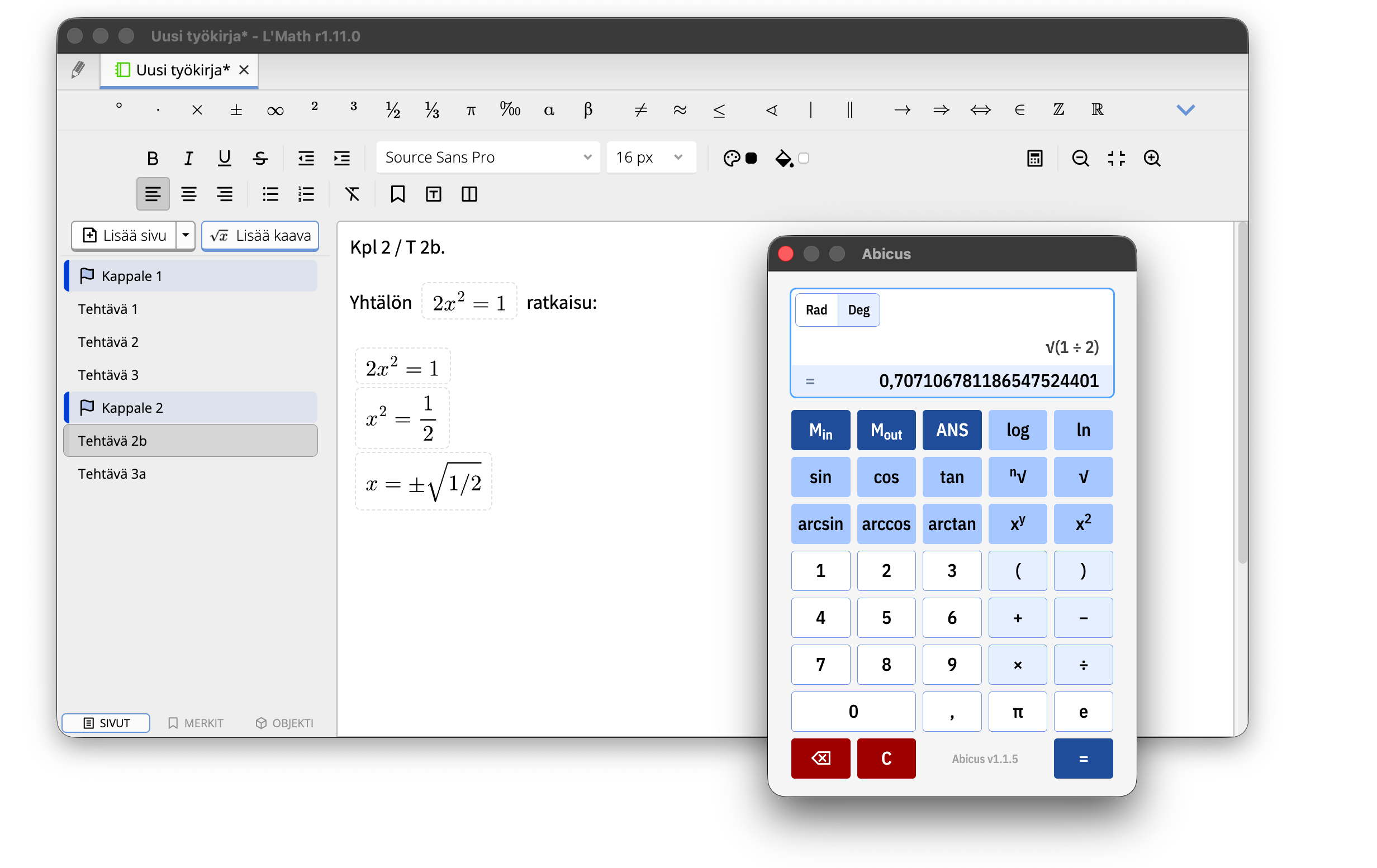Add a bookmark mark

[397, 194]
